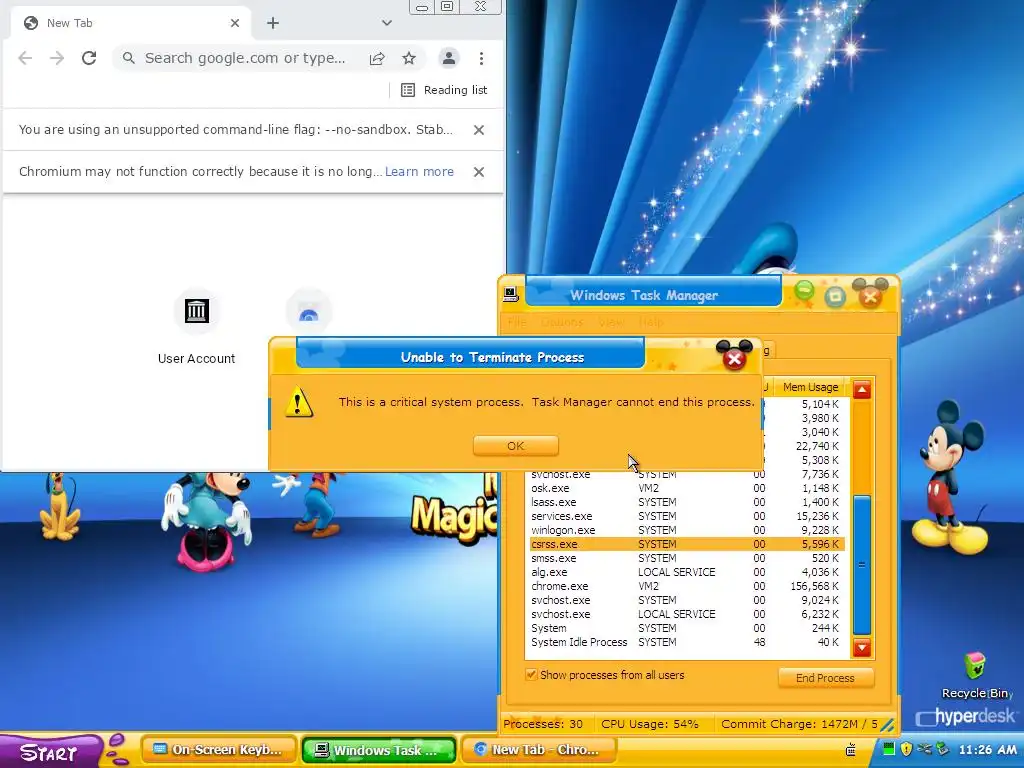This screenshot has width=1024, height=768.
Task: Click the safely remove hardware tray icon
Action: [x=942, y=748]
